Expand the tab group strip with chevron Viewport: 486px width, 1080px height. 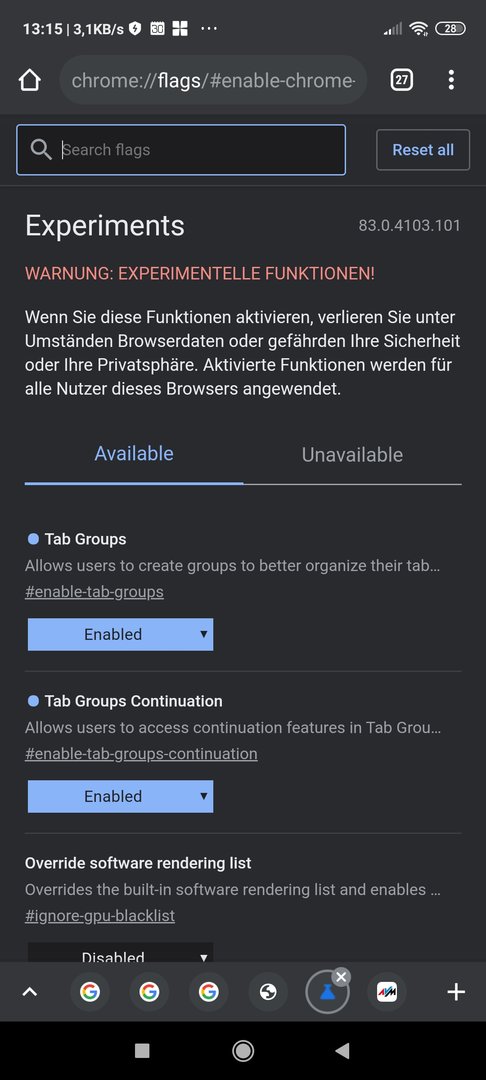(x=30, y=992)
